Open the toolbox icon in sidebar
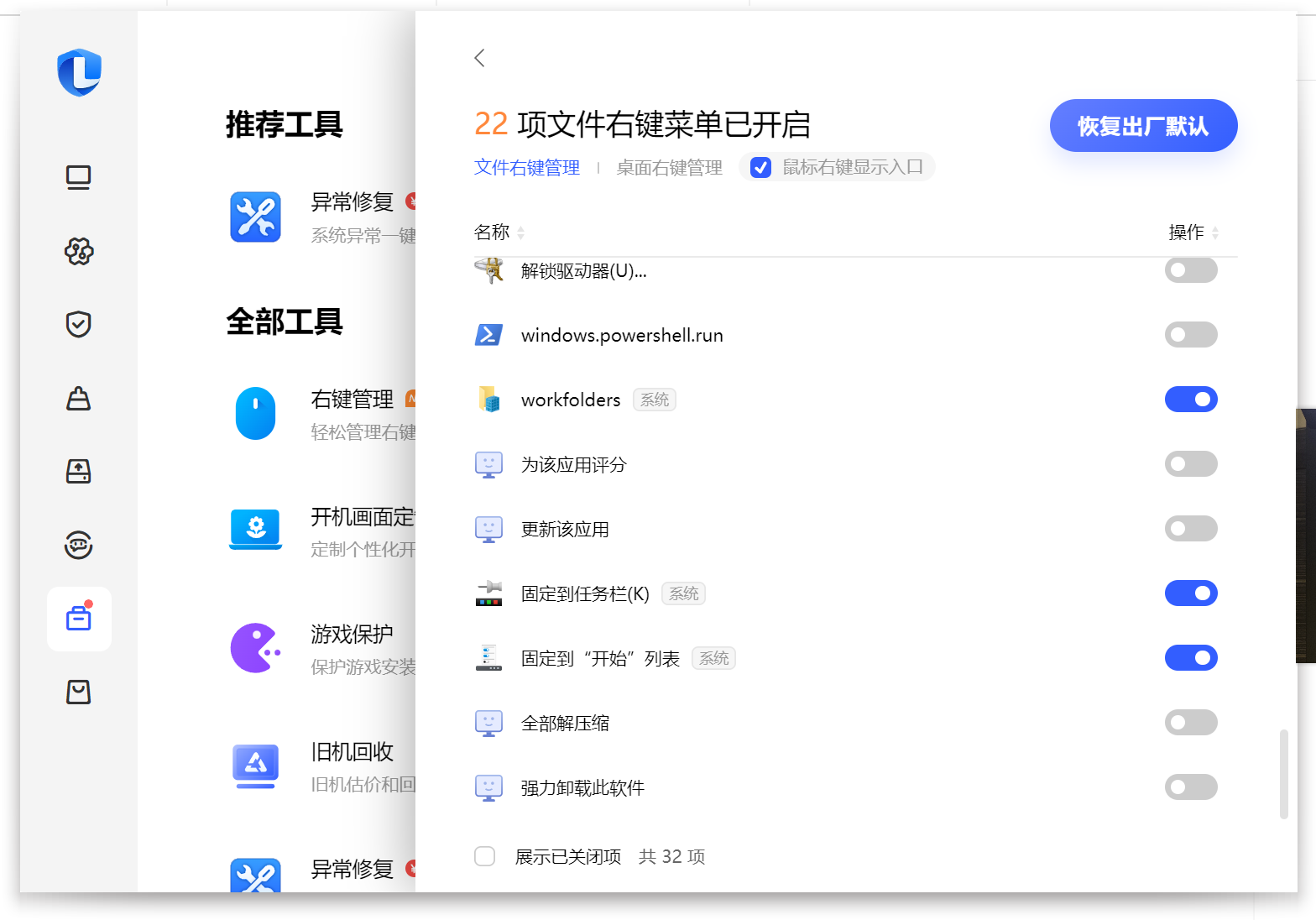 tap(78, 619)
